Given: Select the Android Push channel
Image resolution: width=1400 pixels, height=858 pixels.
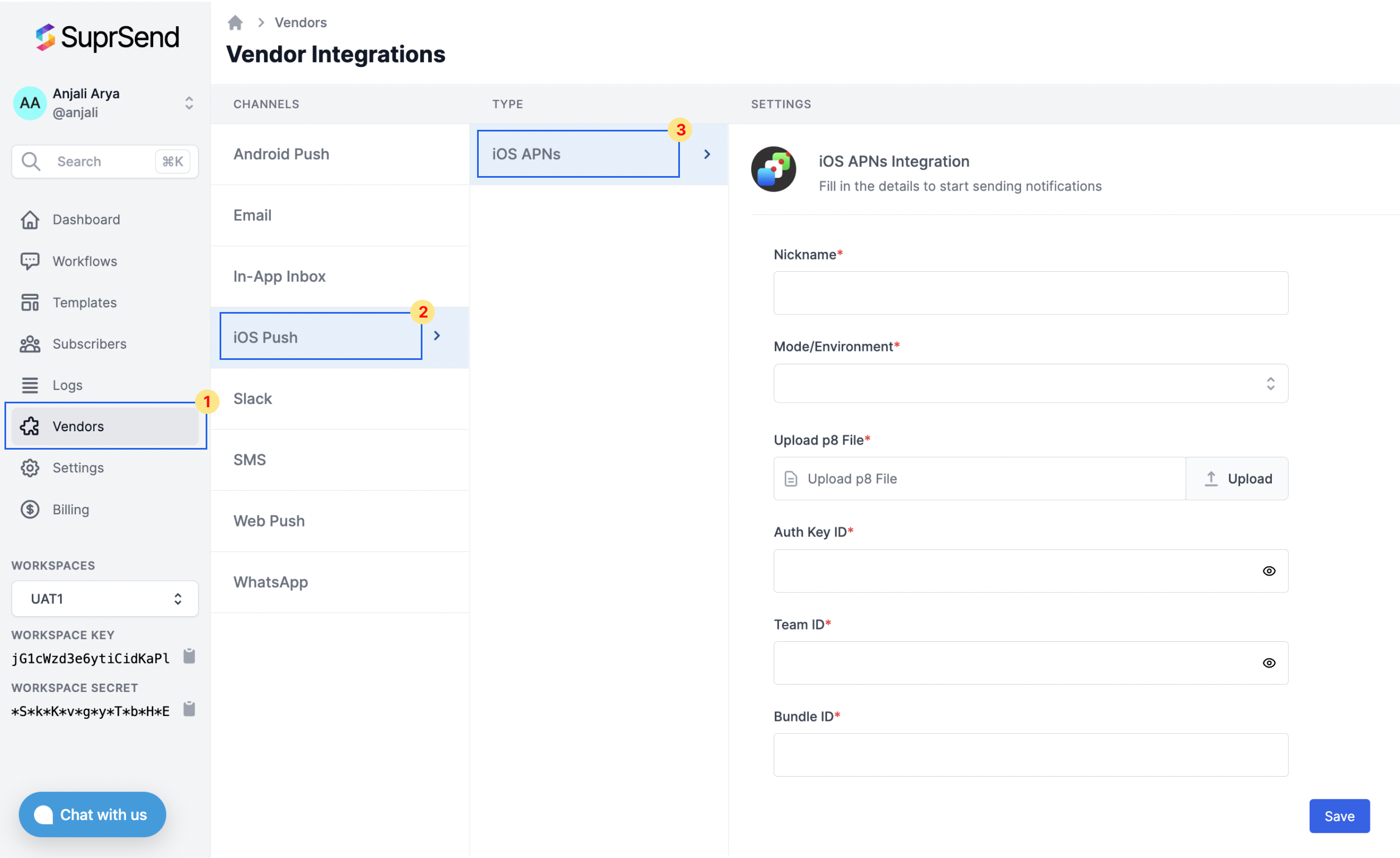Looking at the screenshot, I should click(x=281, y=154).
